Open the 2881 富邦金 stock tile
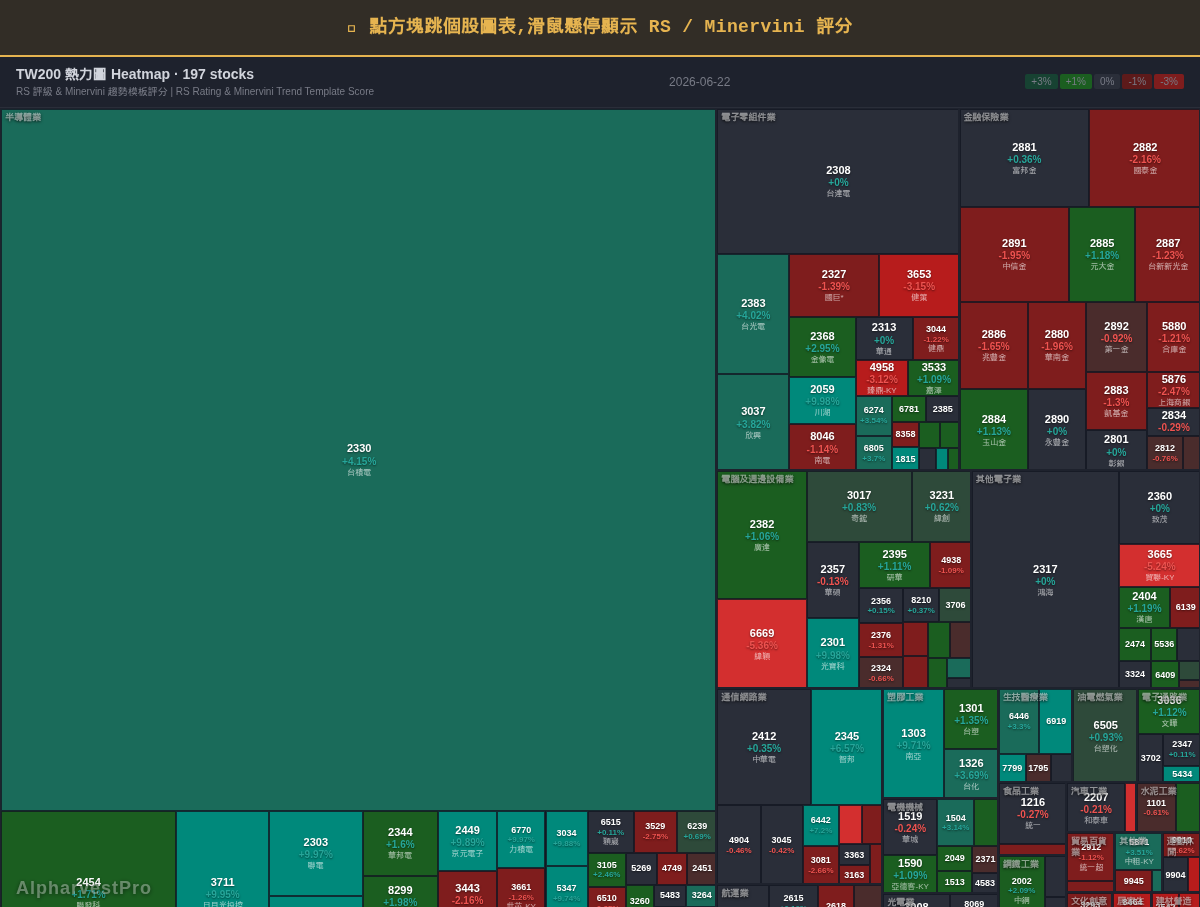Screen dimensions: 1200x907 click(1024, 158)
